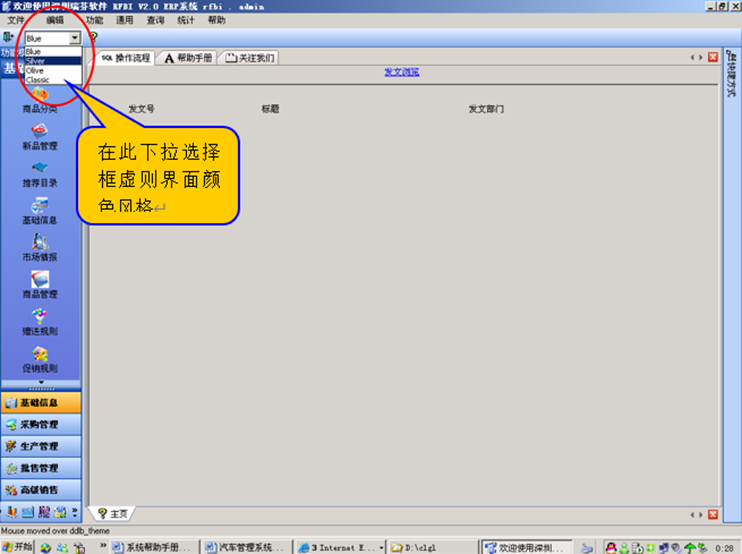The image size is (742, 554).
Task: Open the 市场情报 icon
Action: pos(40,248)
